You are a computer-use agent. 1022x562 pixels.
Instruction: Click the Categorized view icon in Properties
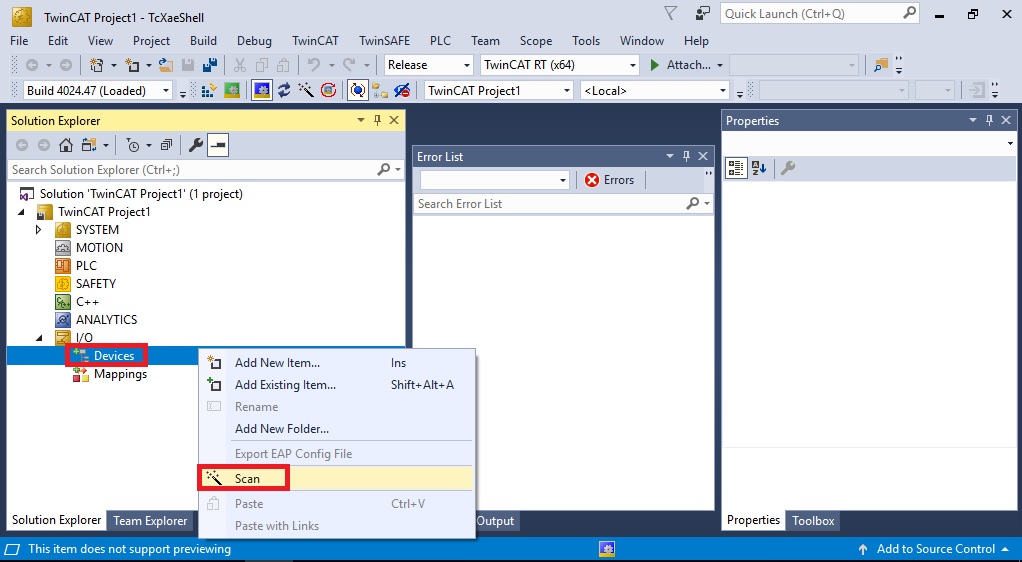coord(737,168)
